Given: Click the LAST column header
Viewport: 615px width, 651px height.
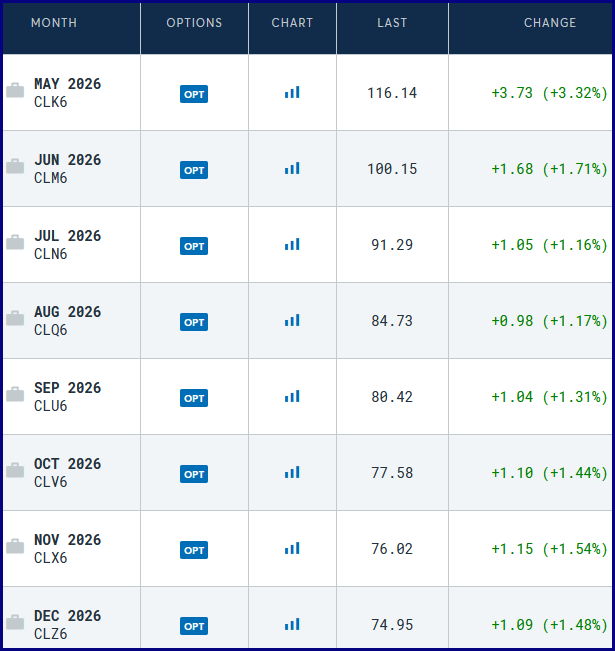Looking at the screenshot, I should [392, 23].
